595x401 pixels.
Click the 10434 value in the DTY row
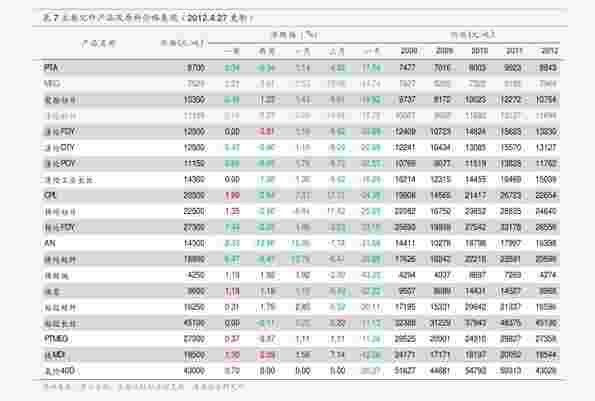tap(440, 148)
